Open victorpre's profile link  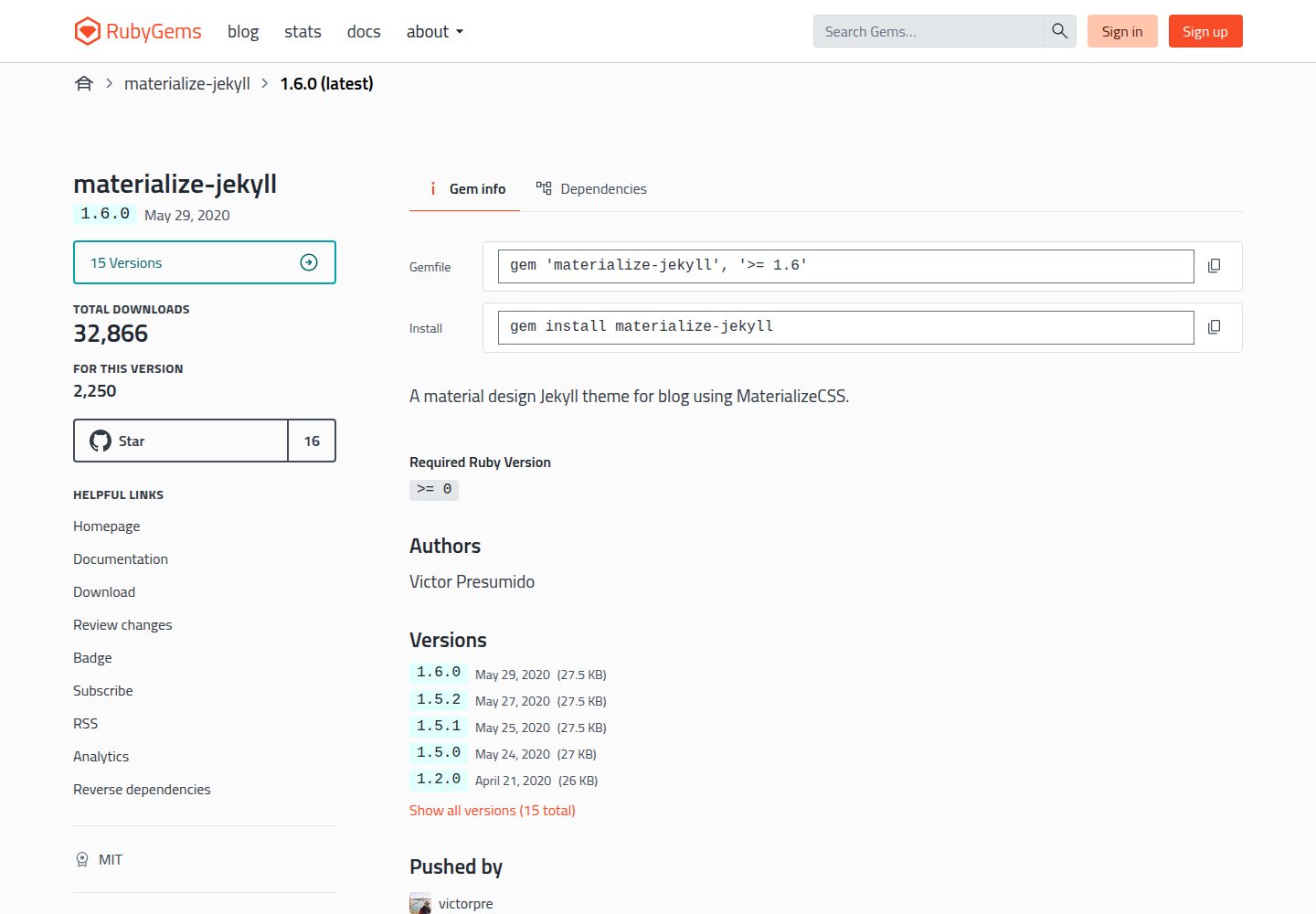tap(466, 903)
